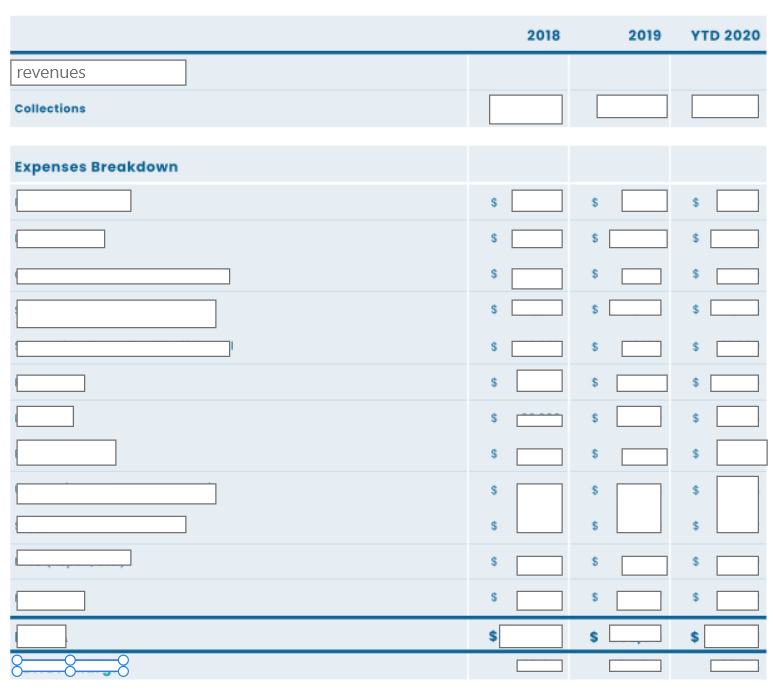Select the 2018 field below the total row
773x693 pixels.
(x=539, y=666)
